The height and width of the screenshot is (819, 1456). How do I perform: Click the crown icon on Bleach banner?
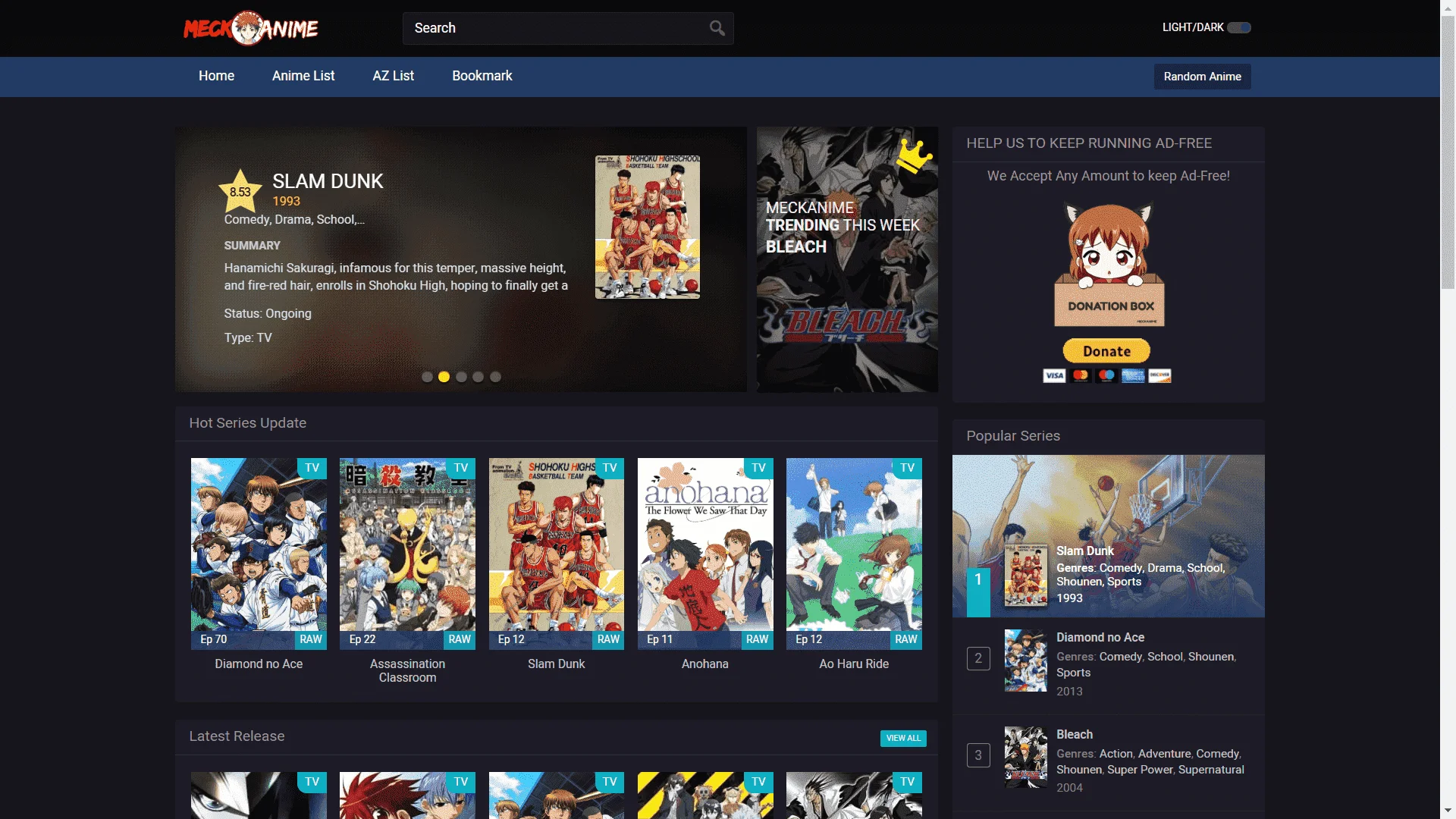(914, 156)
